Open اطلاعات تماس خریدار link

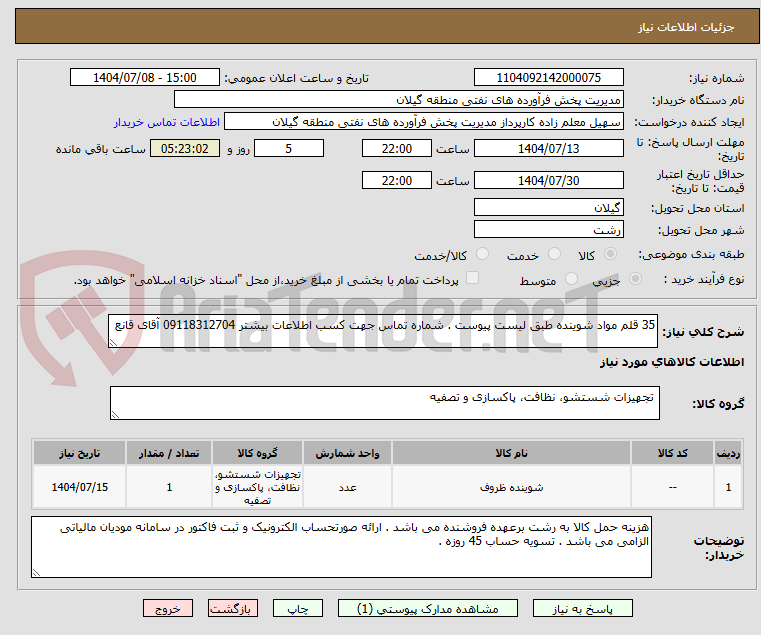167,122
